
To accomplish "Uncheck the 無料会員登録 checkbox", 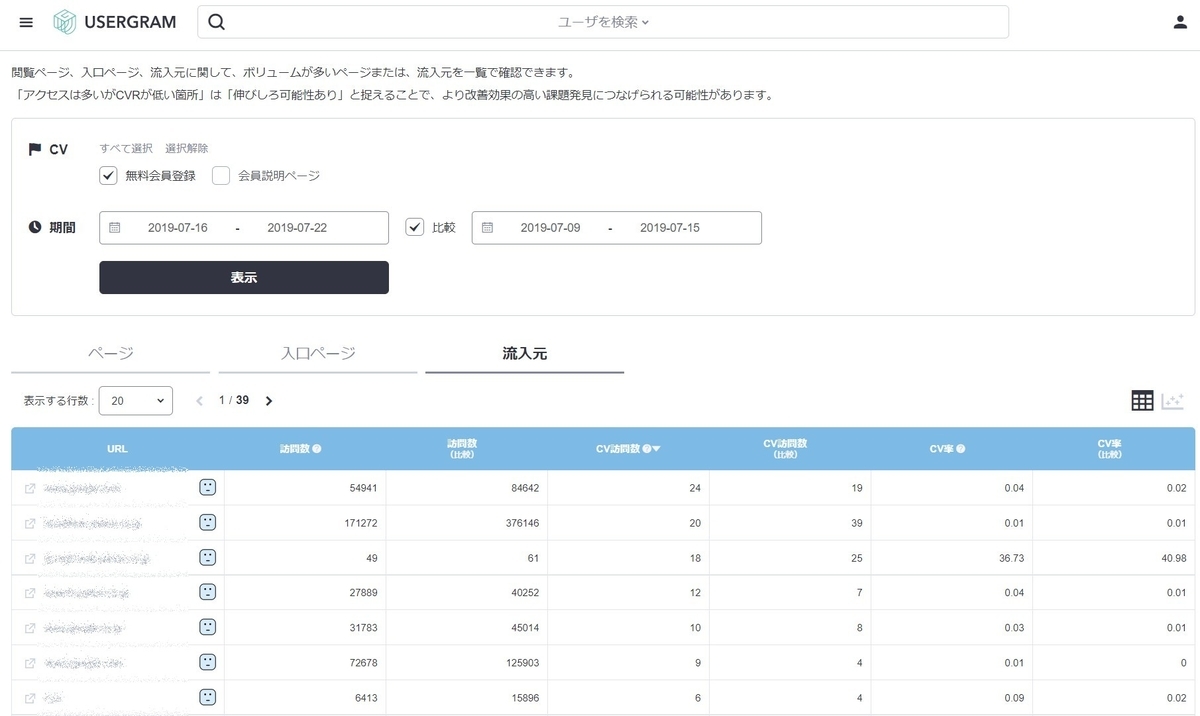I will click(109, 176).
